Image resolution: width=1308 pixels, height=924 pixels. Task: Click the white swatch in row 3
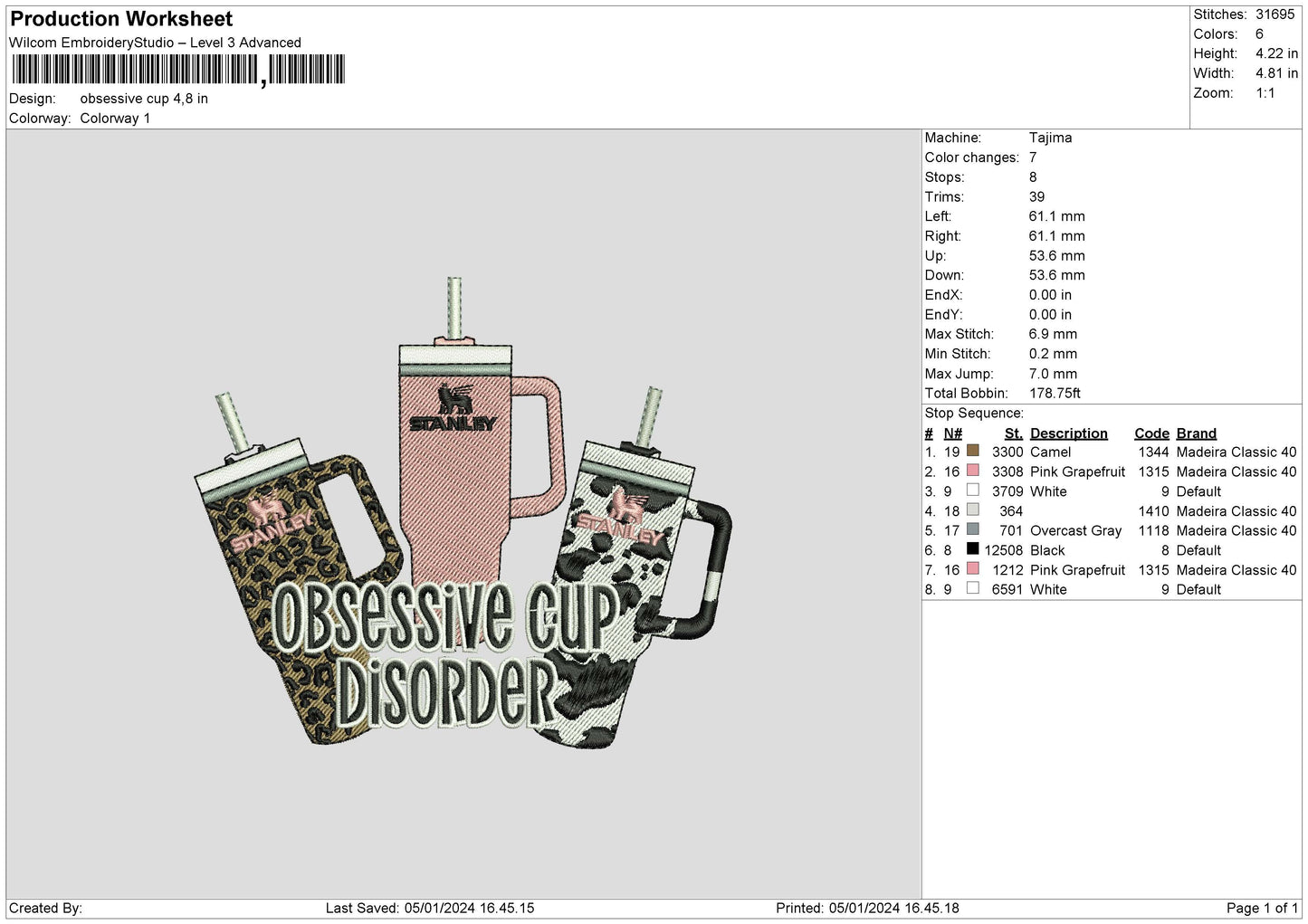[973, 491]
